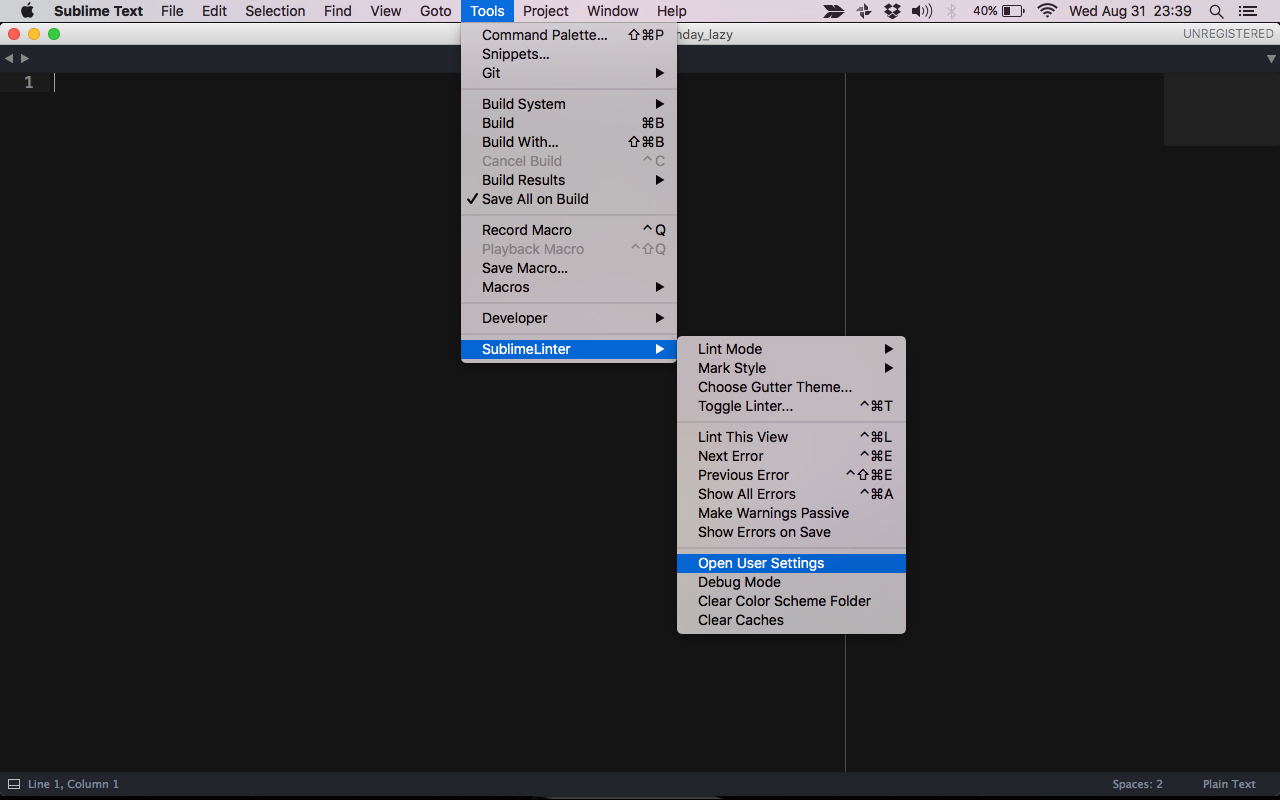1280x800 pixels.
Task: Choose Gutter Theme… option
Action: (791, 387)
